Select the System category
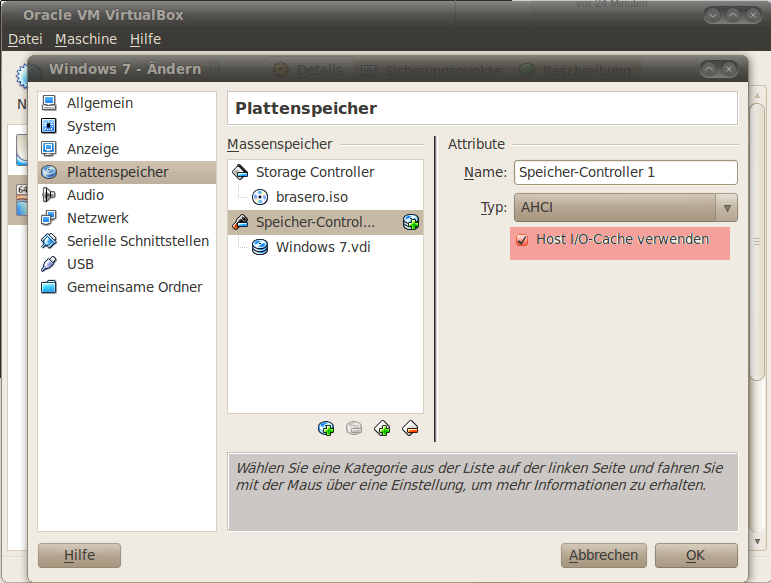This screenshot has width=771, height=583. (127, 126)
